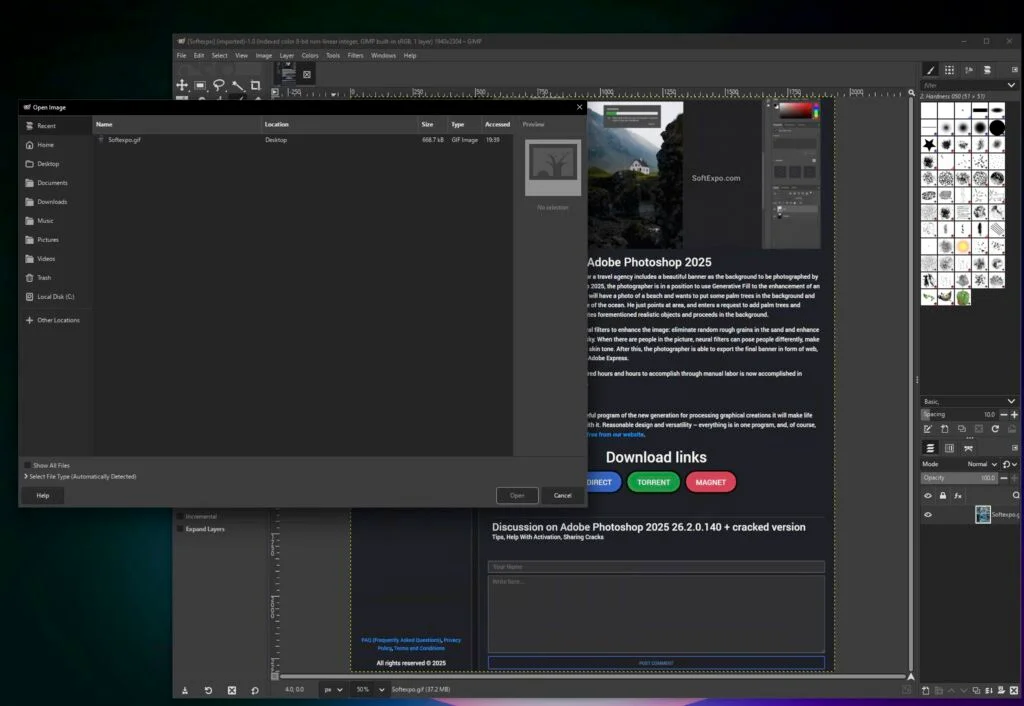Select the Crop tool in the toolbox
This screenshot has width=1024, height=706.
[x=256, y=84]
